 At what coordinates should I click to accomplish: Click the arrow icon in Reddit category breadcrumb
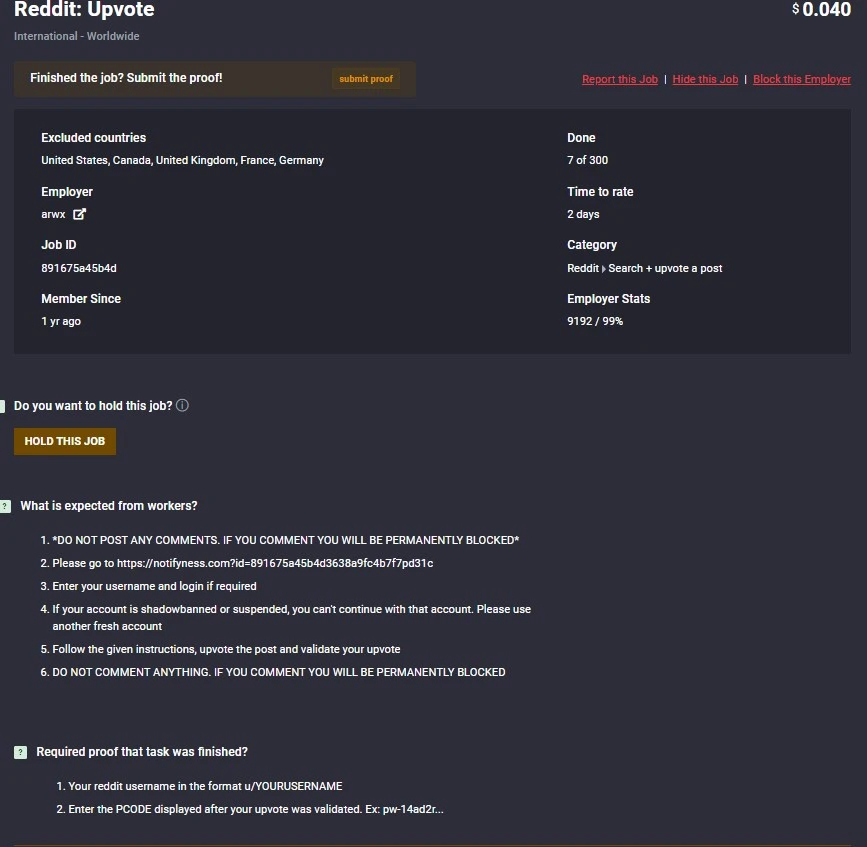click(x=603, y=269)
